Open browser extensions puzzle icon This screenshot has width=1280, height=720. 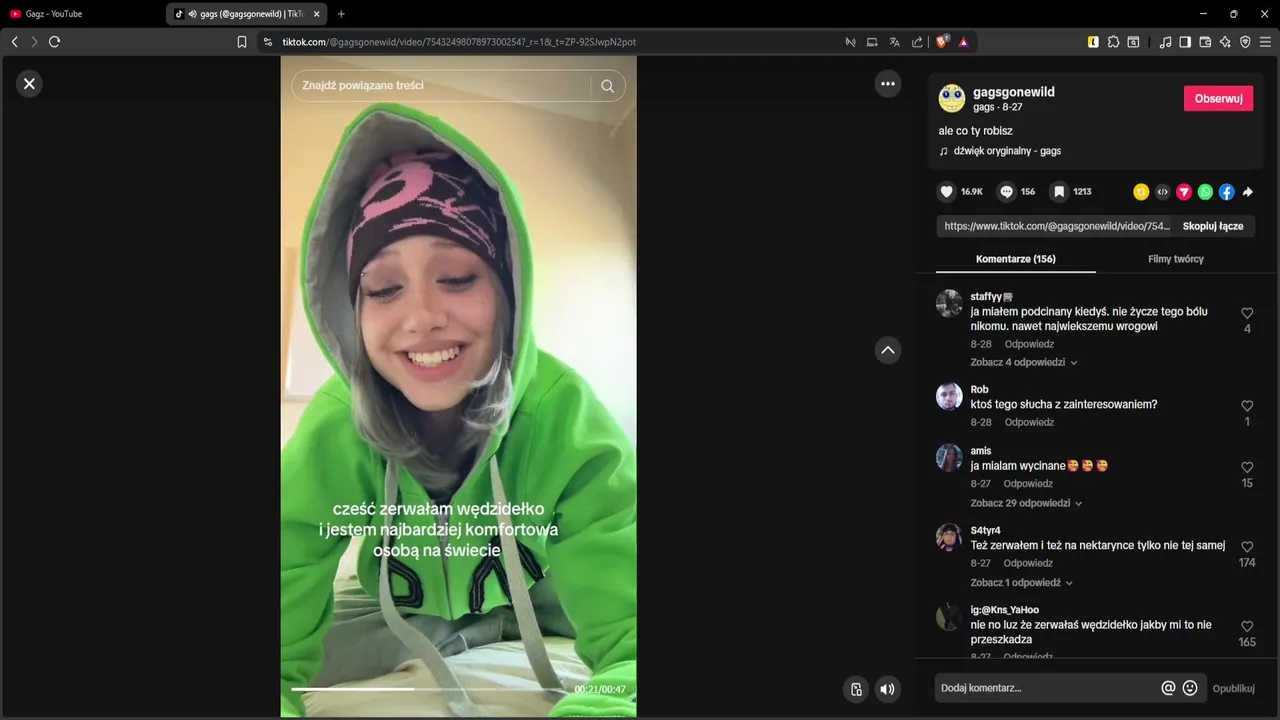point(1113,42)
